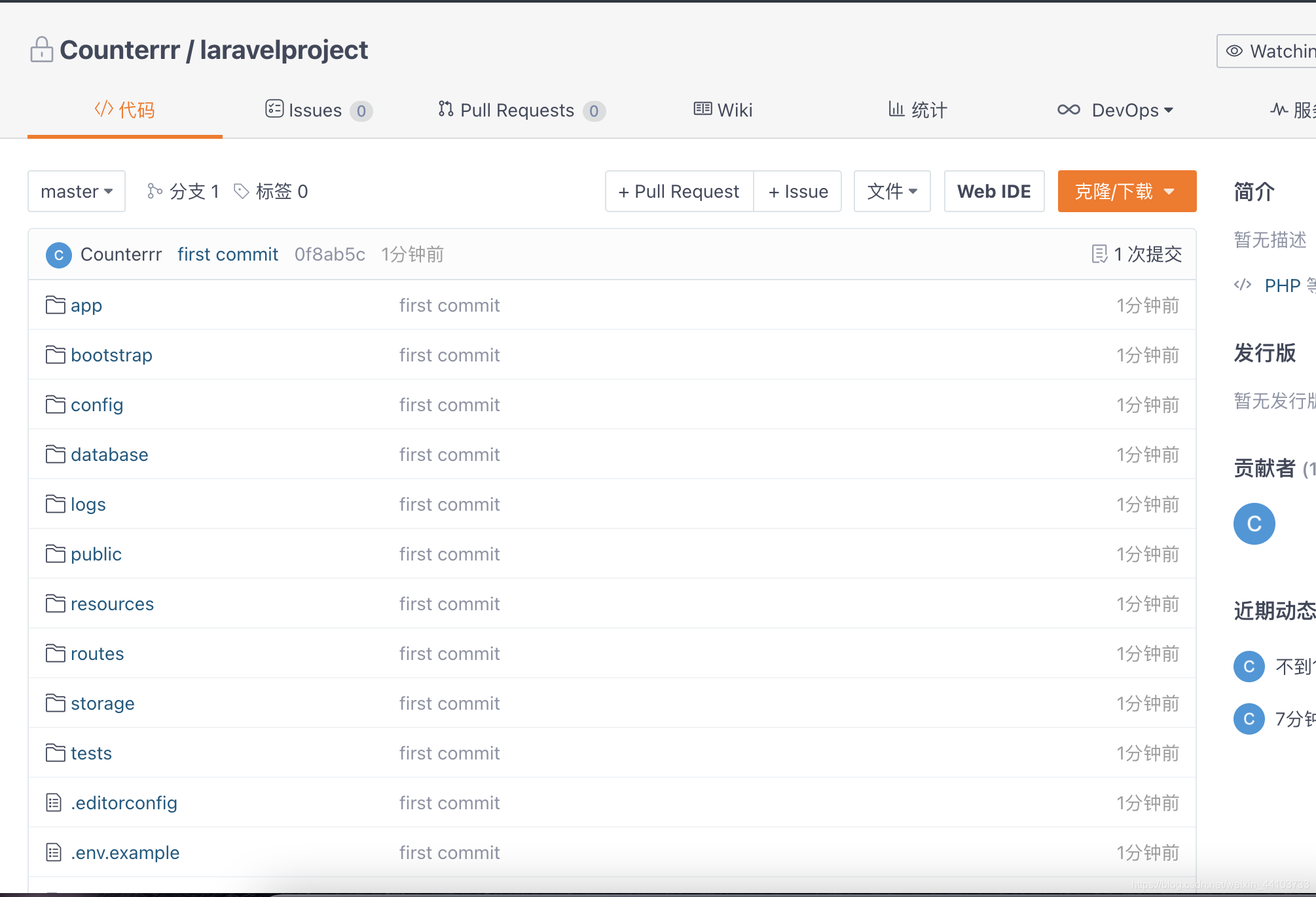1316x897 pixels.
Task: Click the first commit message in storage row
Action: (x=450, y=703)
